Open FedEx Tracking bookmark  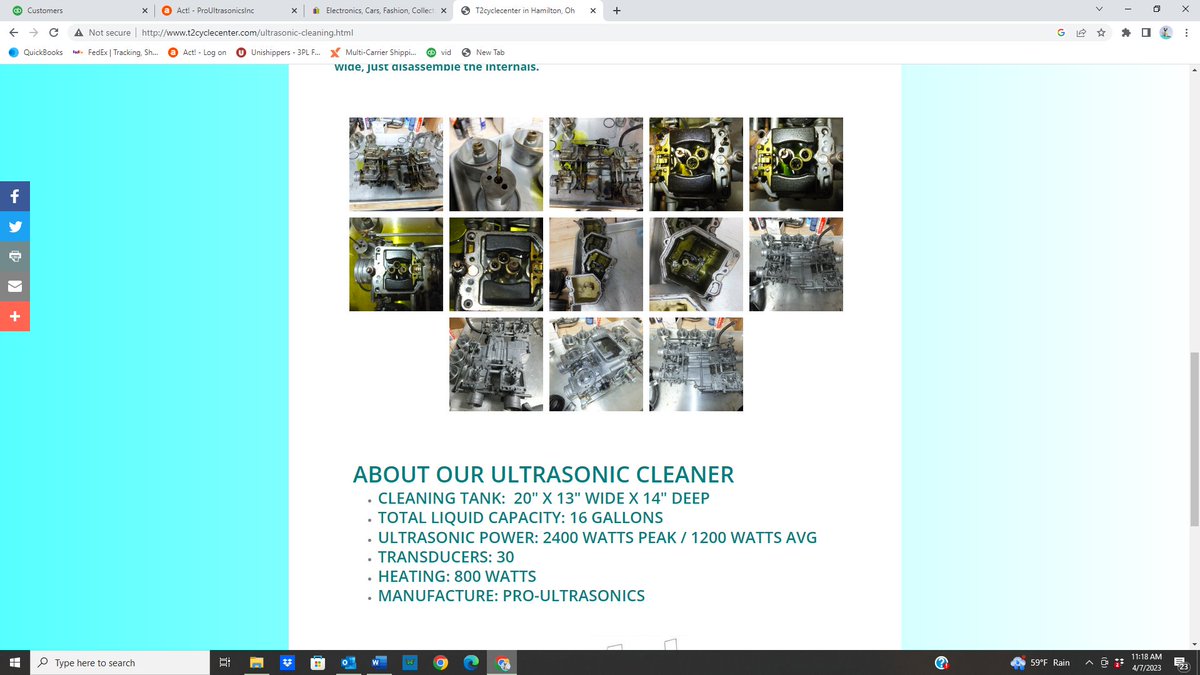point(116,52)
